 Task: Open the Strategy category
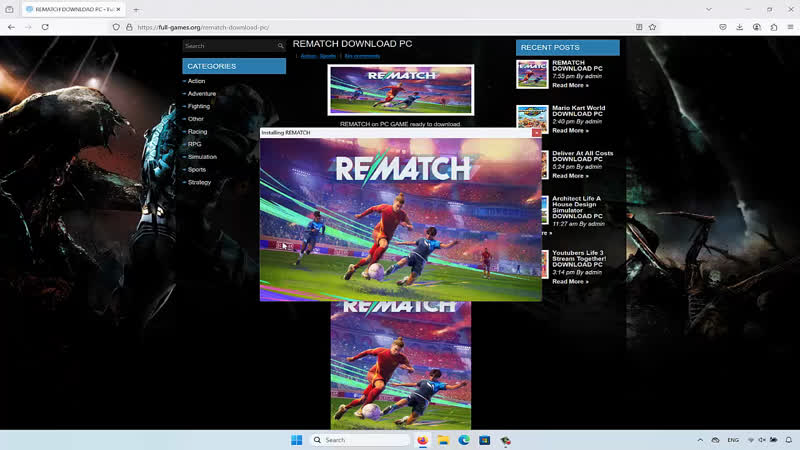point(199,183)
